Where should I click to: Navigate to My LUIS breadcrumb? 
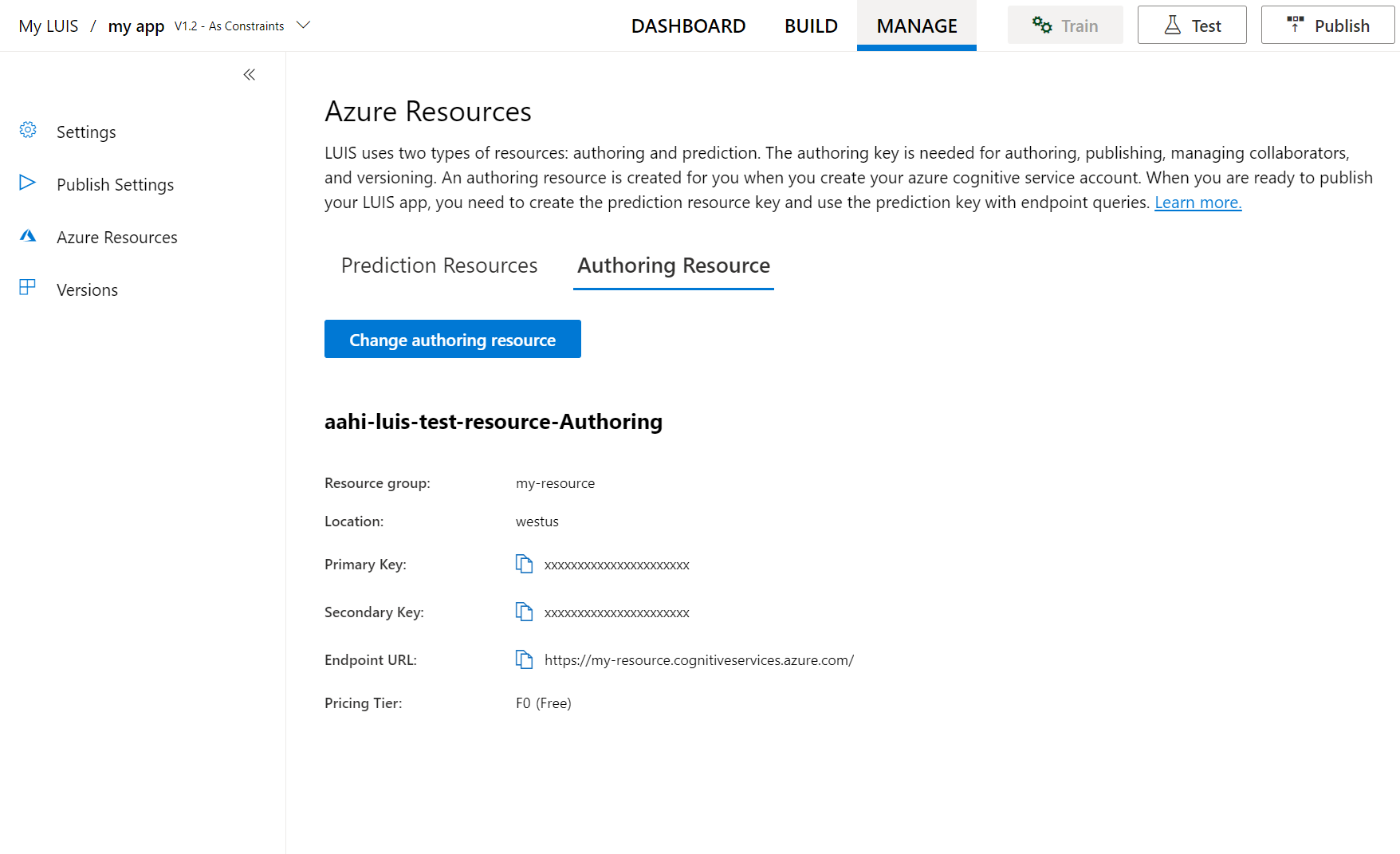coord(49,26)
